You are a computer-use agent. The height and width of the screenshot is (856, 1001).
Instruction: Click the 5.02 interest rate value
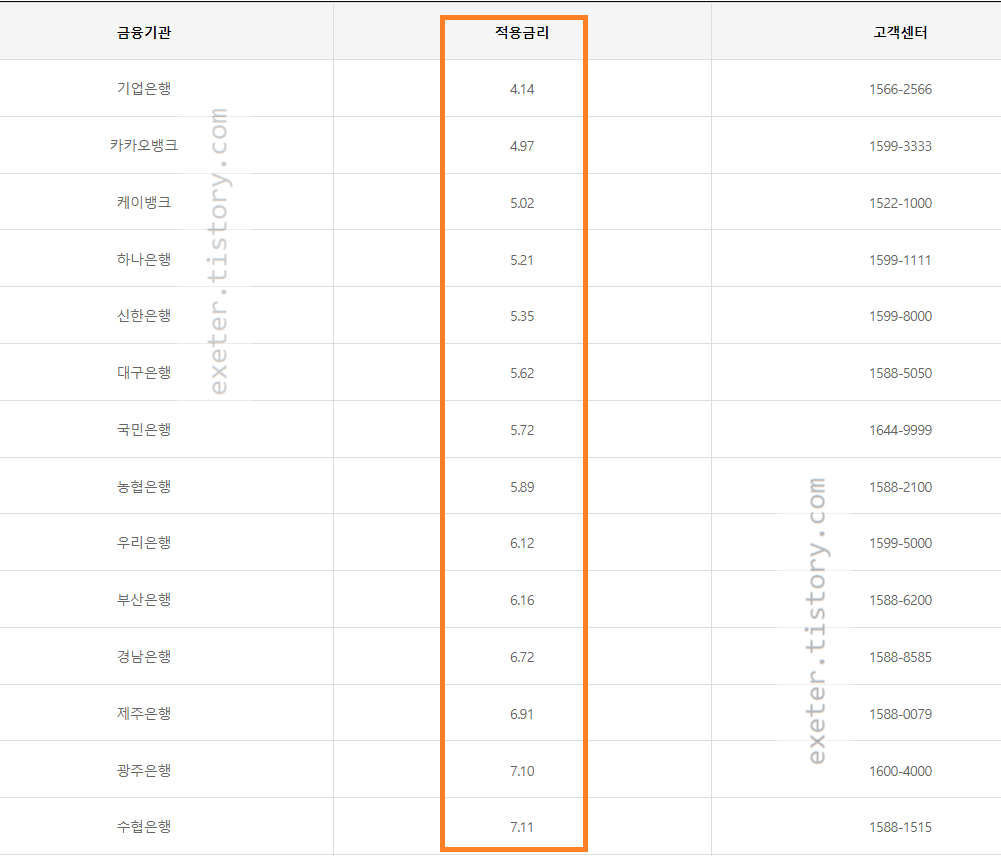522,203
